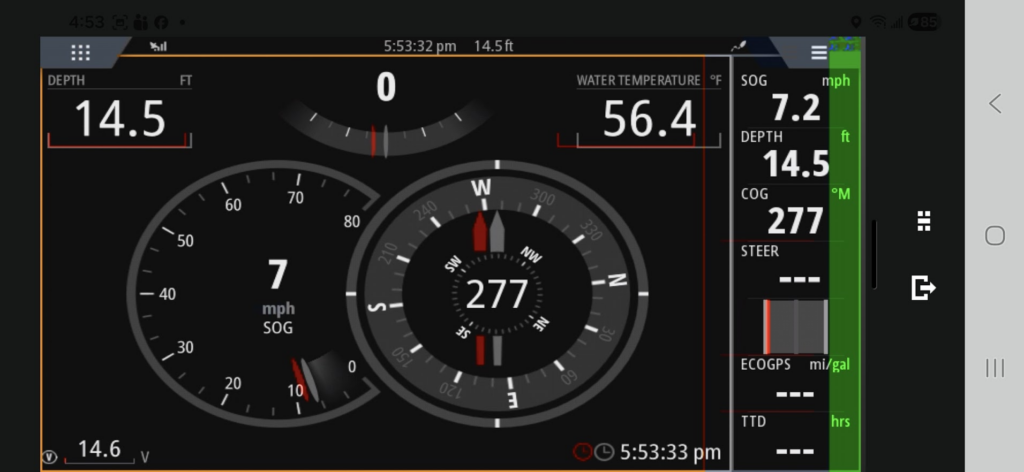Open the home pages grid icon
The height and width of the screenshot is (472, 1024).
click(x=81, y=53)
